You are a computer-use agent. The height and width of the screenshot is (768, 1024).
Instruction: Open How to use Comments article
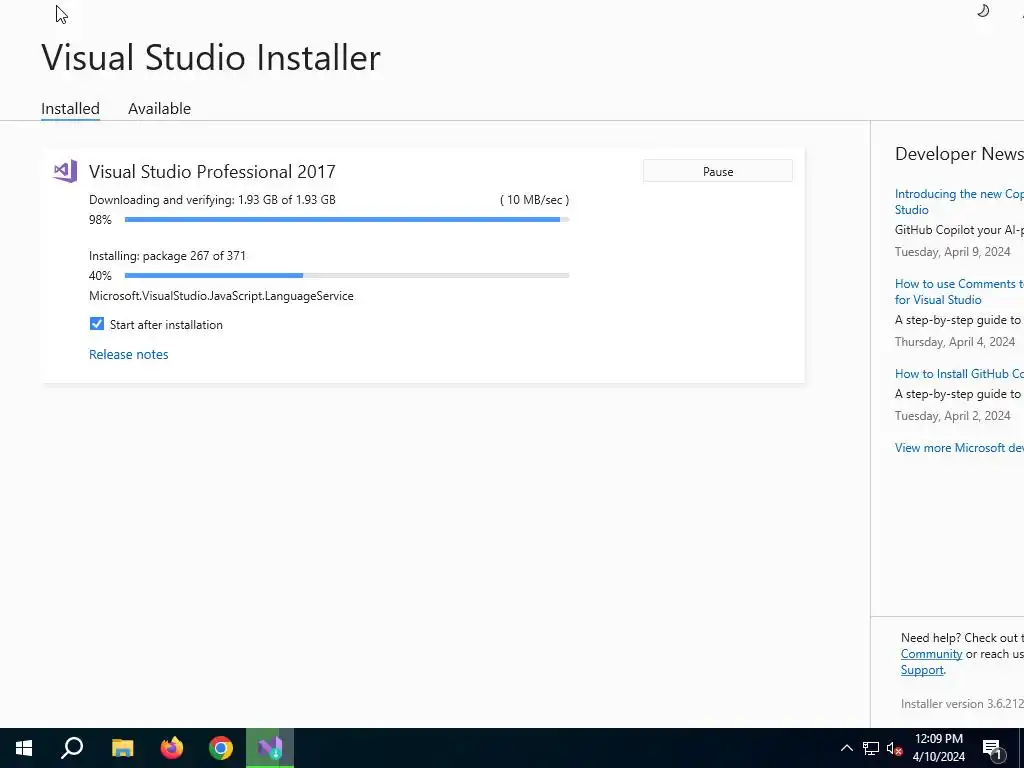[959, 291]
